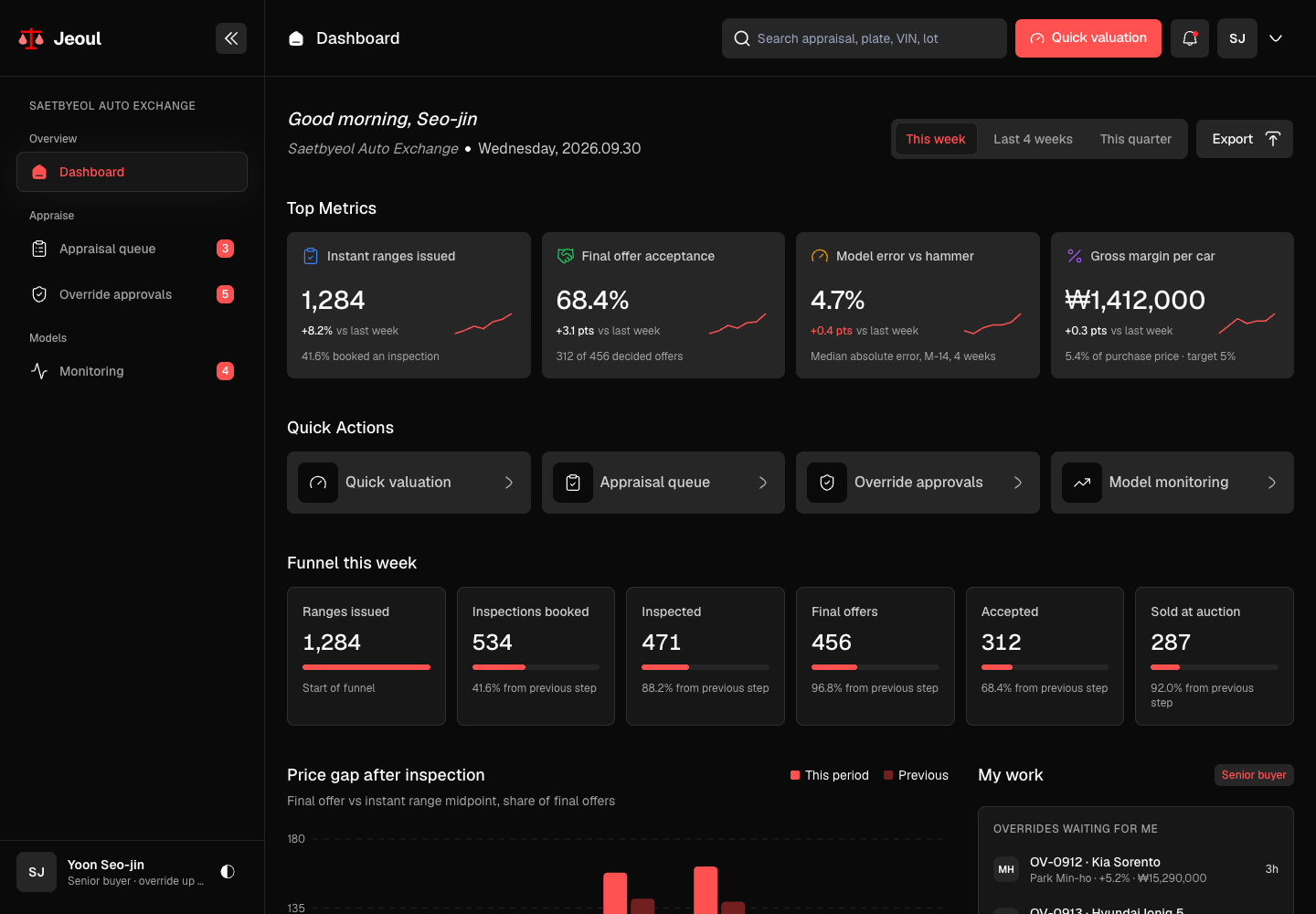Screen dimensions: 1316x914
Task: Click the Inspections booked progress bar
Action: pyautogui.click(x=536, y=667)
